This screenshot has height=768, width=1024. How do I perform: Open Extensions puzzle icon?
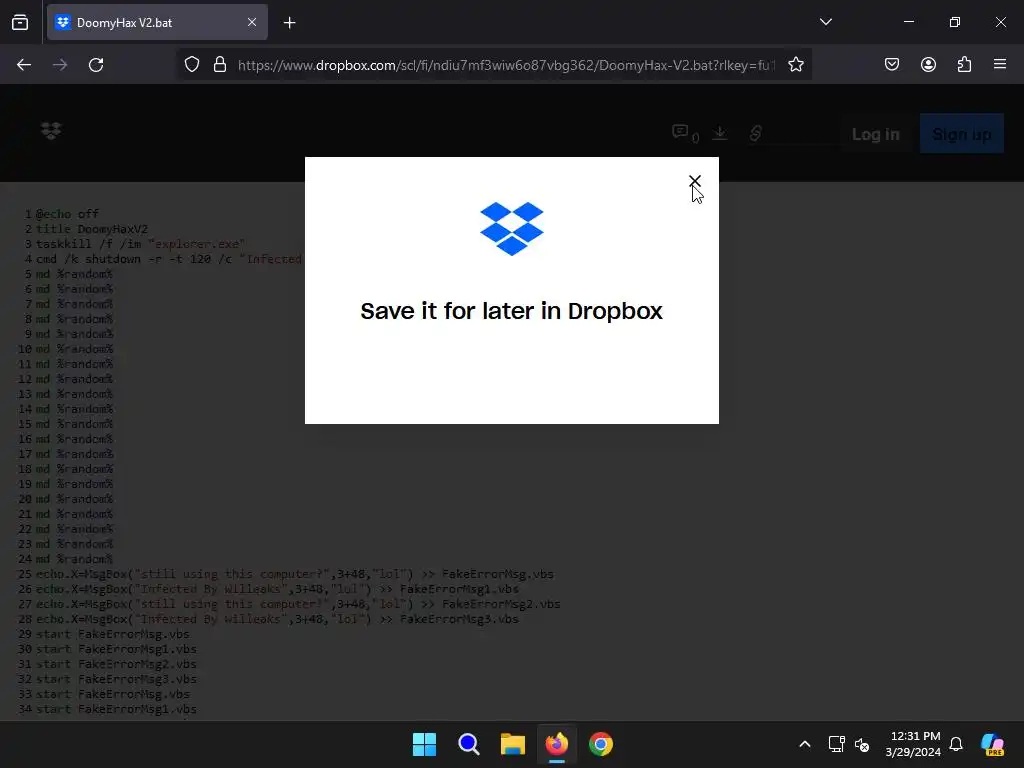coord(964,65)
